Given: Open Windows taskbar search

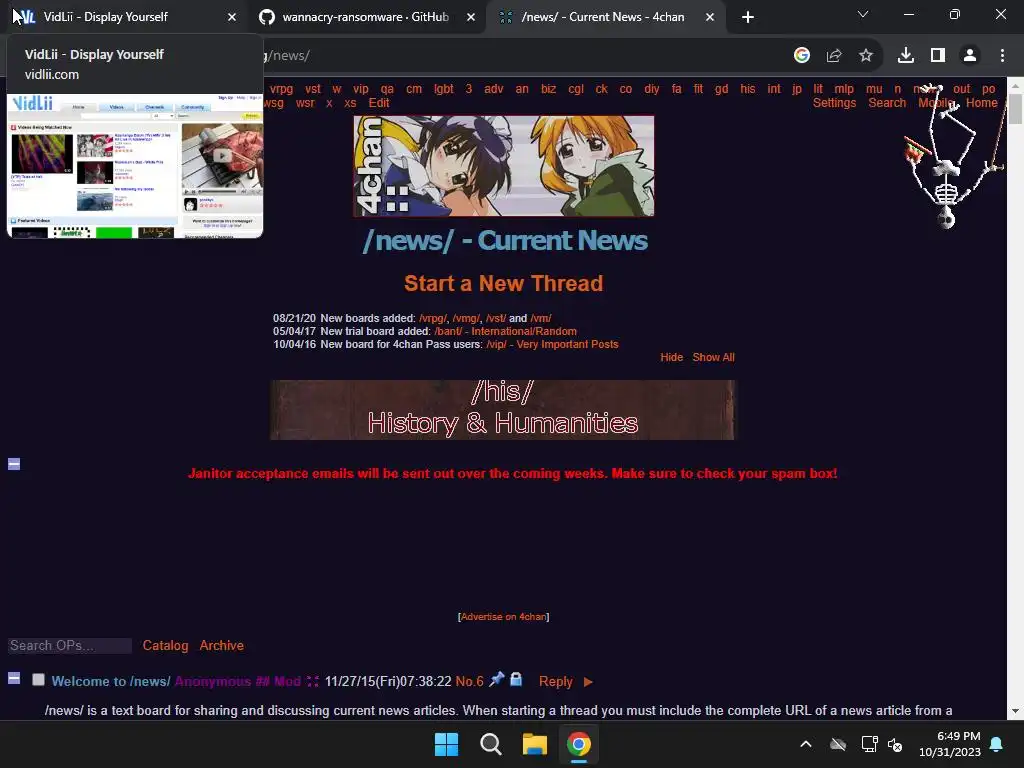Looking at the screenshot, I should point(490,744).
